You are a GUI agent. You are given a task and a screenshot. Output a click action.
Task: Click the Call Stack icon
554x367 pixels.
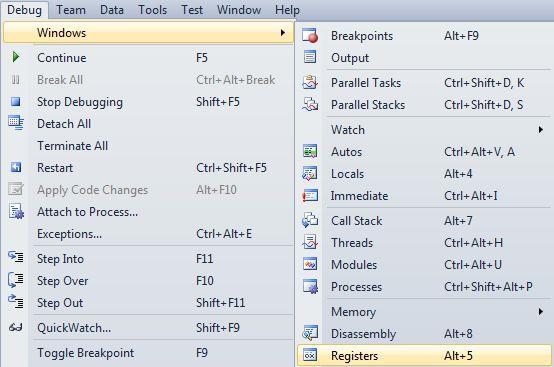(x=310, y=221)
